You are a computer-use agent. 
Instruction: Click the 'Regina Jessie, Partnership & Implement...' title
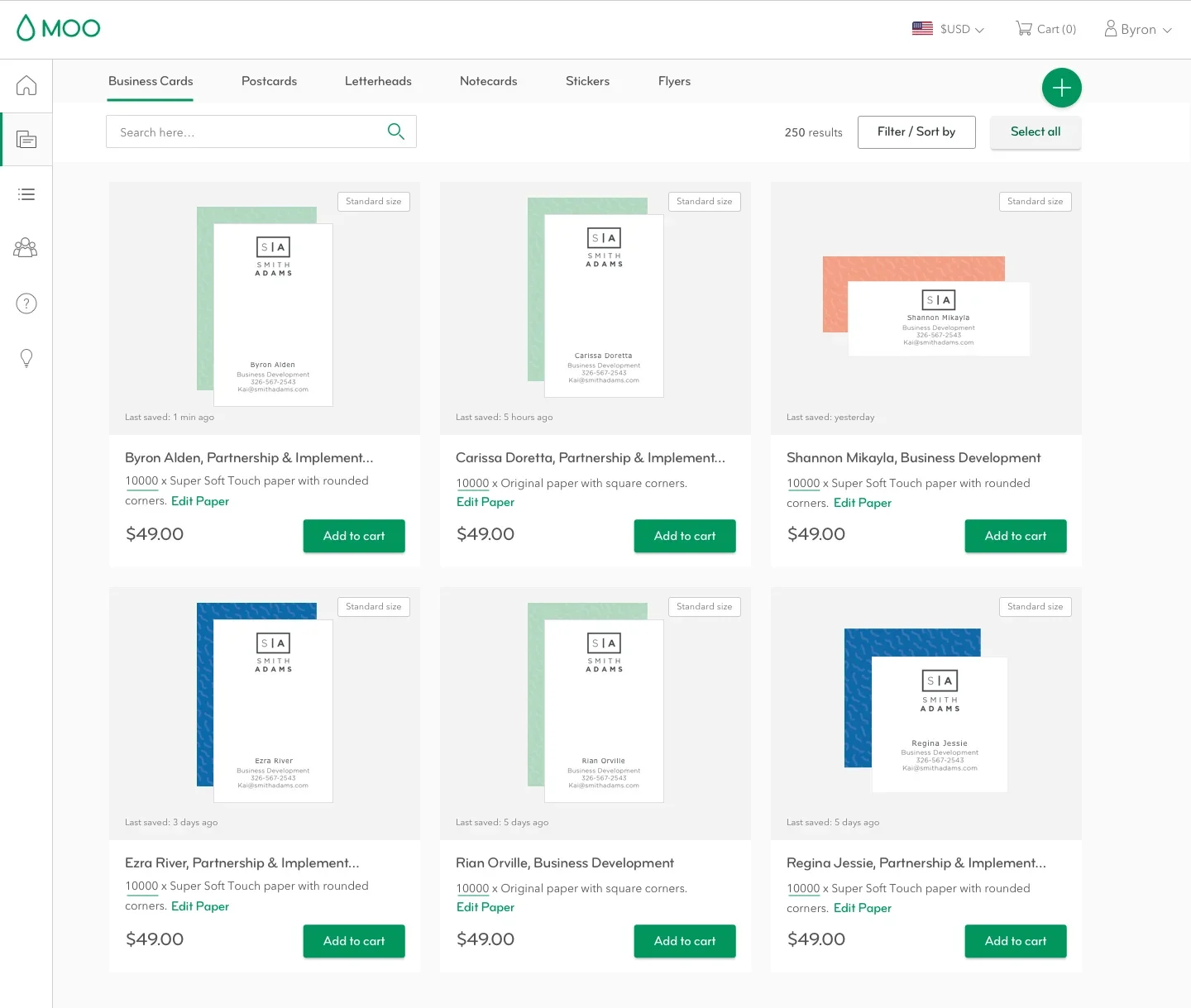(916, 863)
